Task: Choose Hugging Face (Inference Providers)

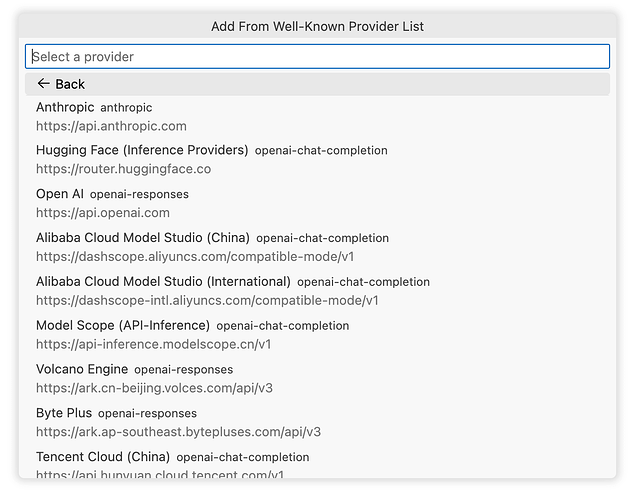Action: pyautogui.click(x=317, y=160)
